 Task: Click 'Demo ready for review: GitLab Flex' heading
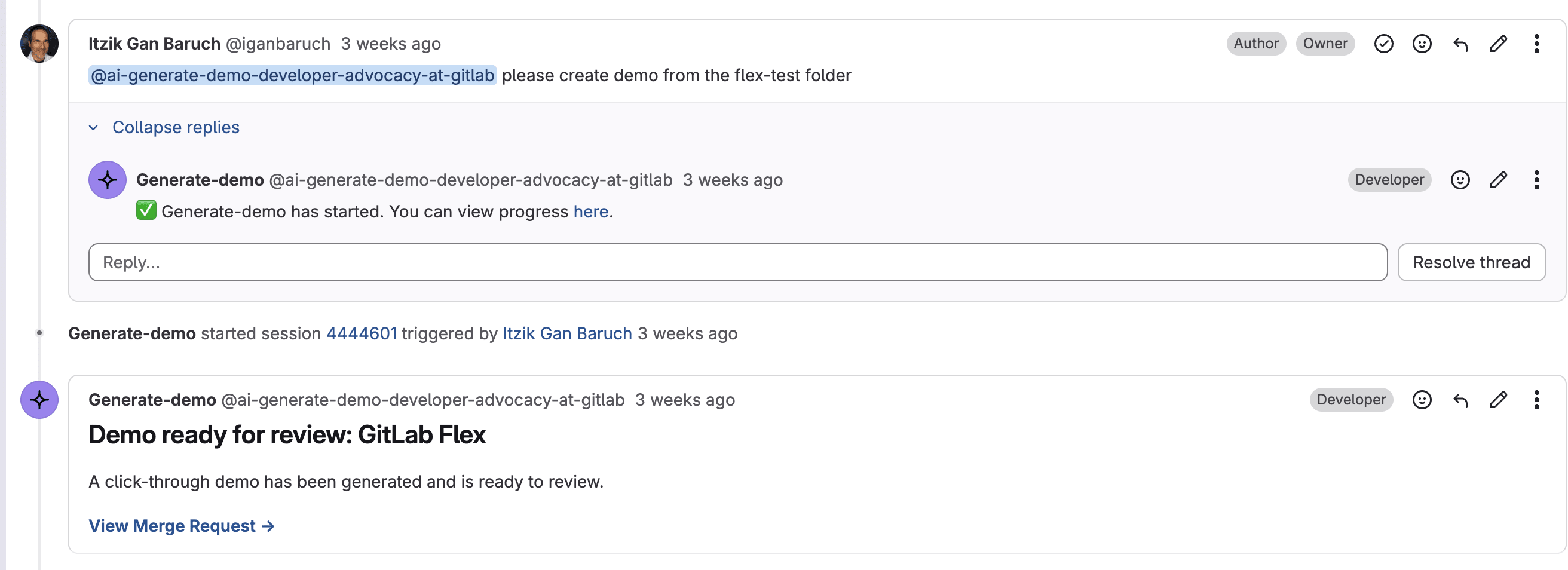(x=287, y=435)
